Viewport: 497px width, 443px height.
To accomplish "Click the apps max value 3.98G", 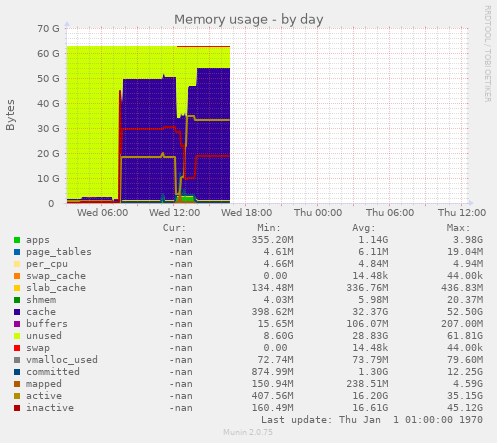I will point(468,240).
